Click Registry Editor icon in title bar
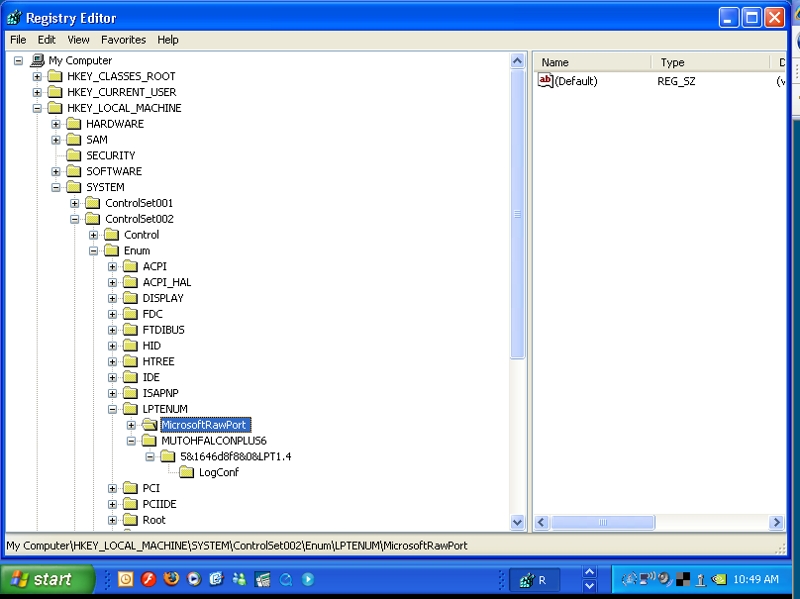800x599 pixels. pos(14,18)
